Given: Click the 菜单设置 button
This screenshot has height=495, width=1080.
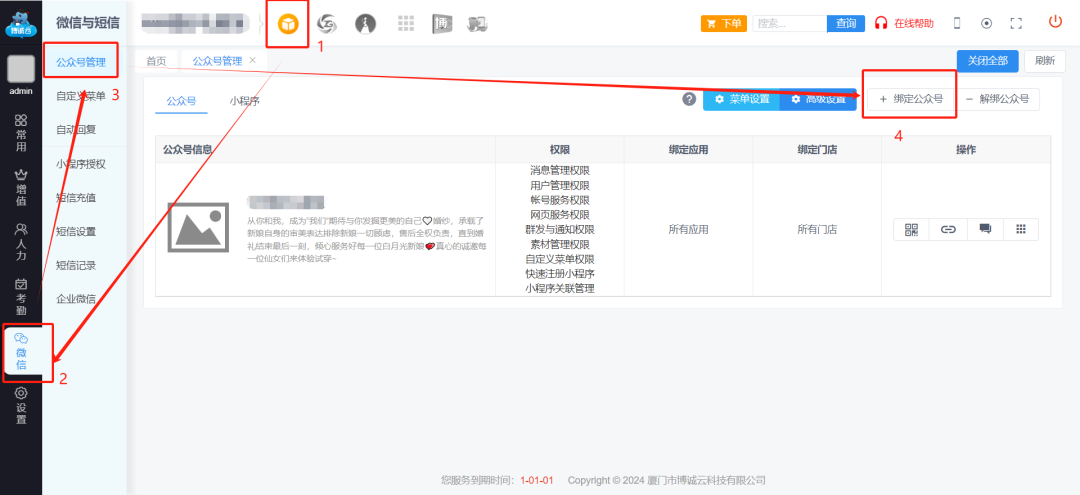Looking at the screenshot, I should [x=741, y=99].
